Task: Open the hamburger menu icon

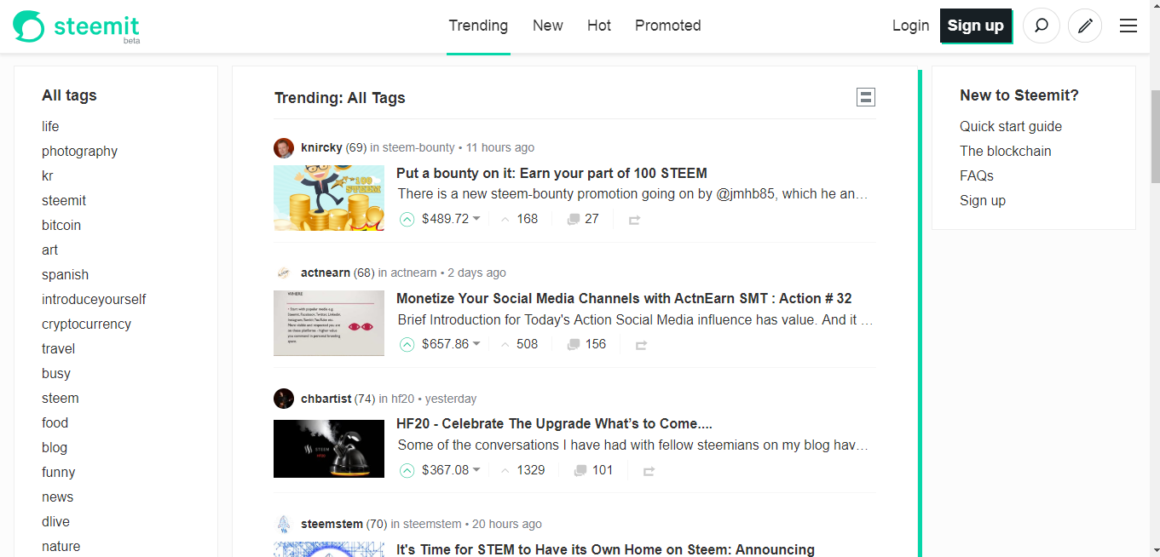Action: [x=1128, y=26]
